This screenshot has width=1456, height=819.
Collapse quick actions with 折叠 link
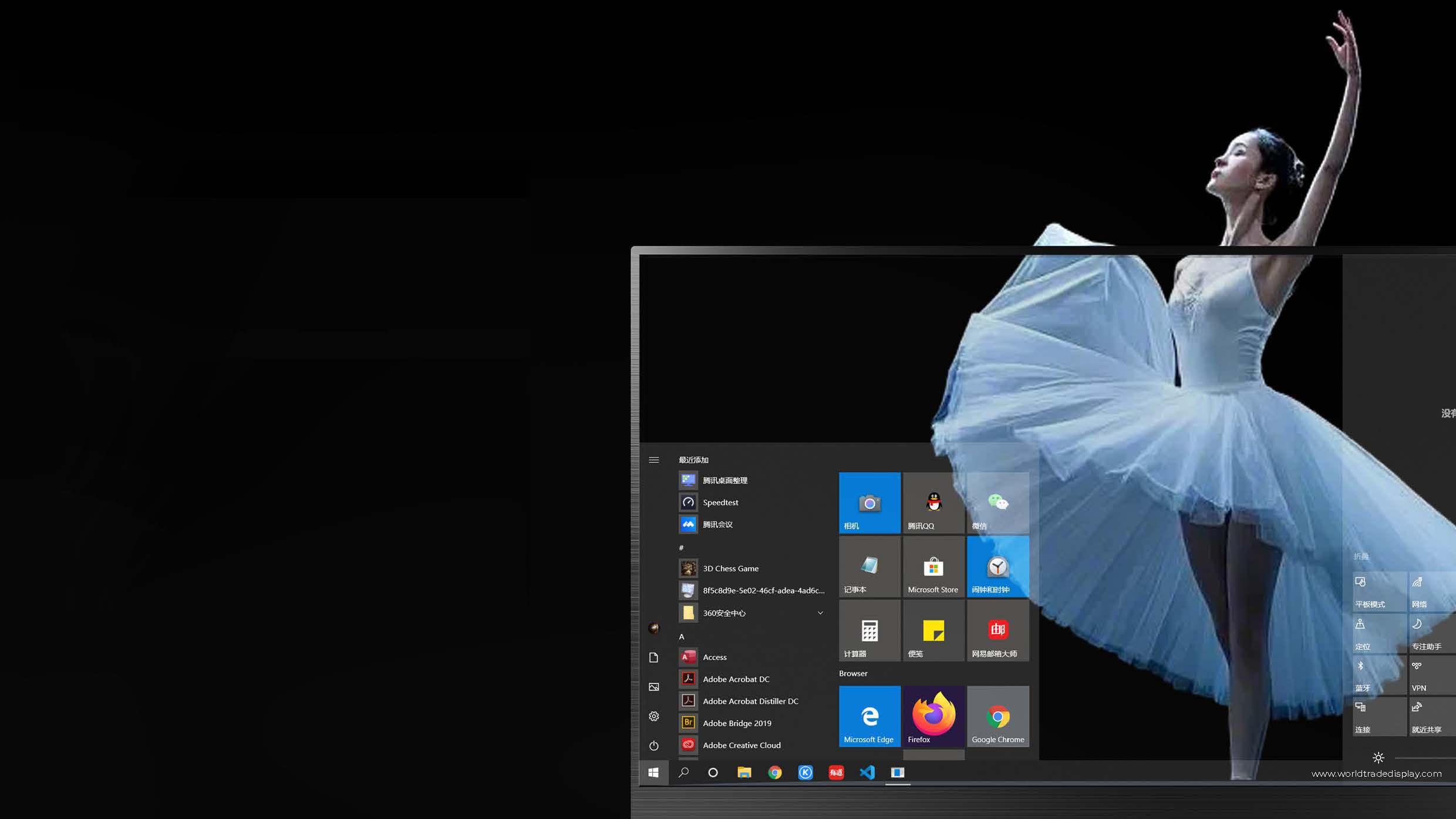(x=1361, y=556)
